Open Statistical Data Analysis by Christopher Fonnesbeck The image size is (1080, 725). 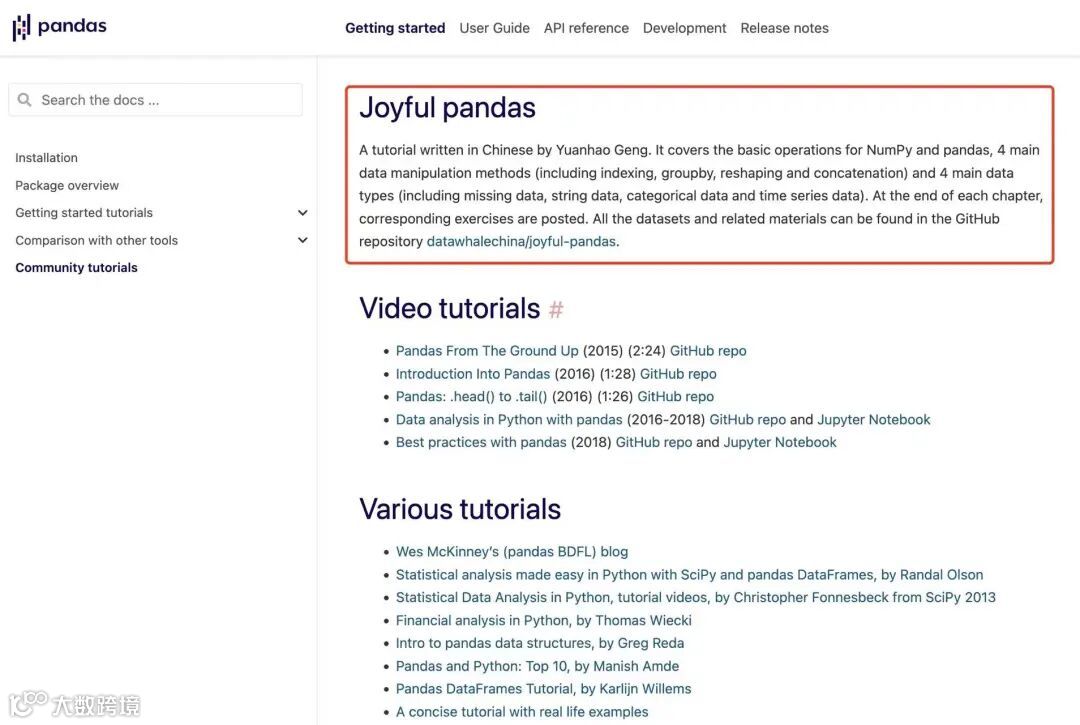696,598
